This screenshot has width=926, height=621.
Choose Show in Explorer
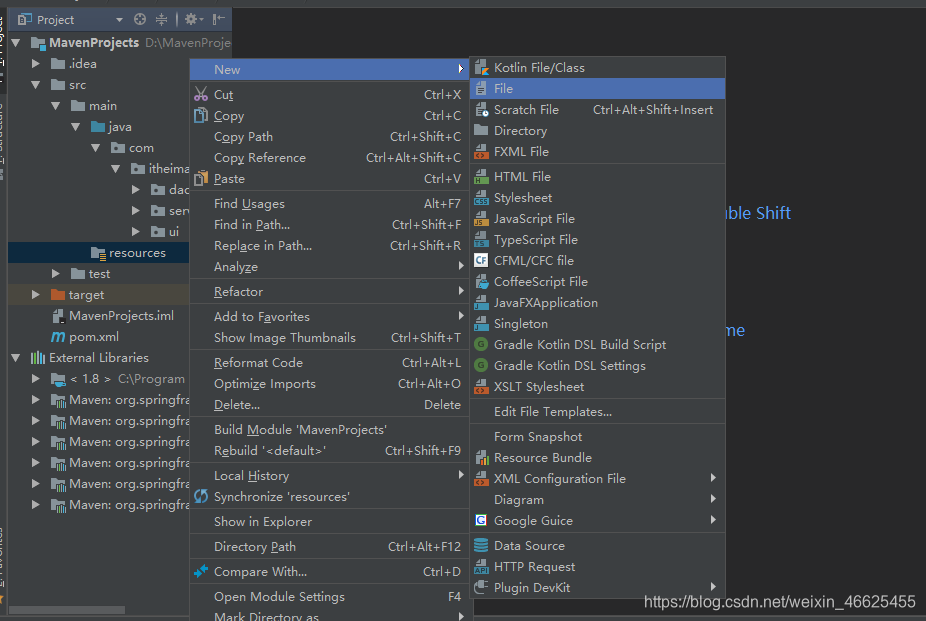click(x=330, y=522)
